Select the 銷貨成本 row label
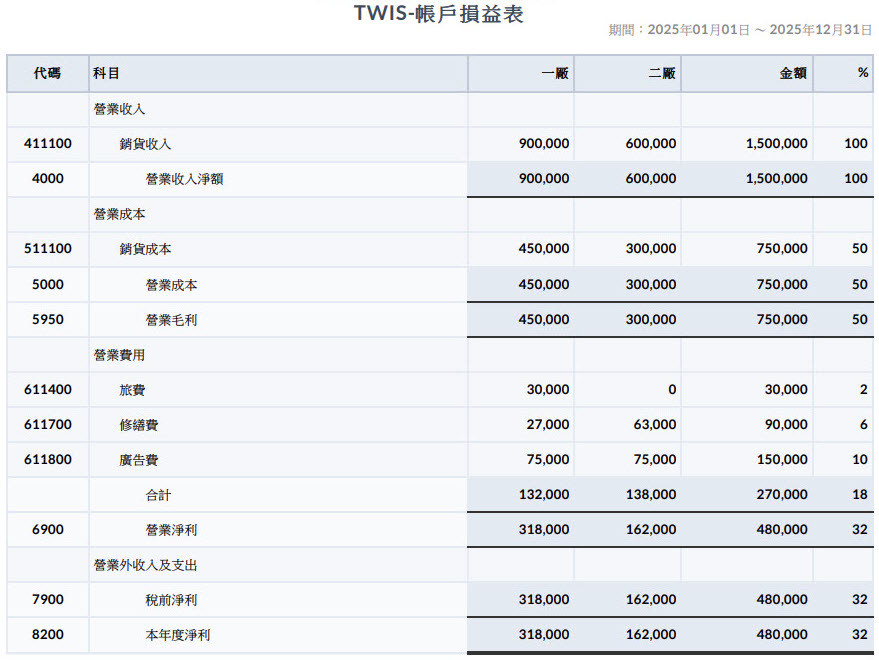The height and width of the screenshot is (660, 879). [145, 249]
